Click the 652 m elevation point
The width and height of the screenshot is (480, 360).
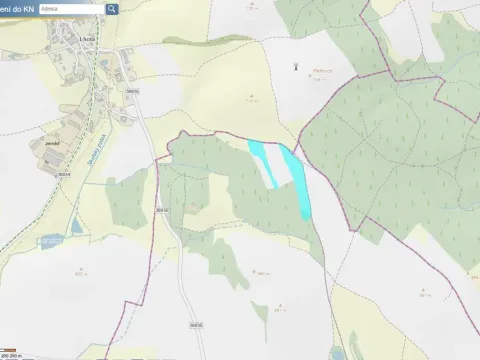(x=81, y=272)
